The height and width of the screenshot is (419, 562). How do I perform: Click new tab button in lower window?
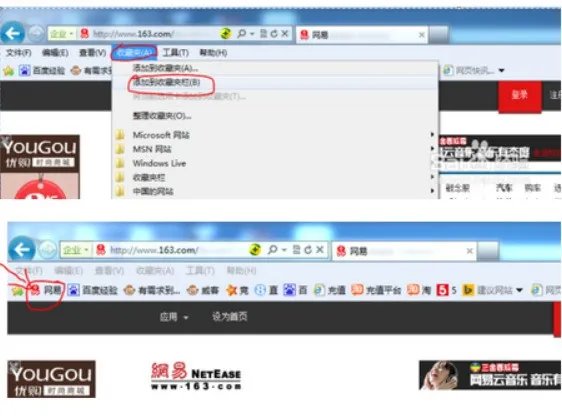coord(488,251)
